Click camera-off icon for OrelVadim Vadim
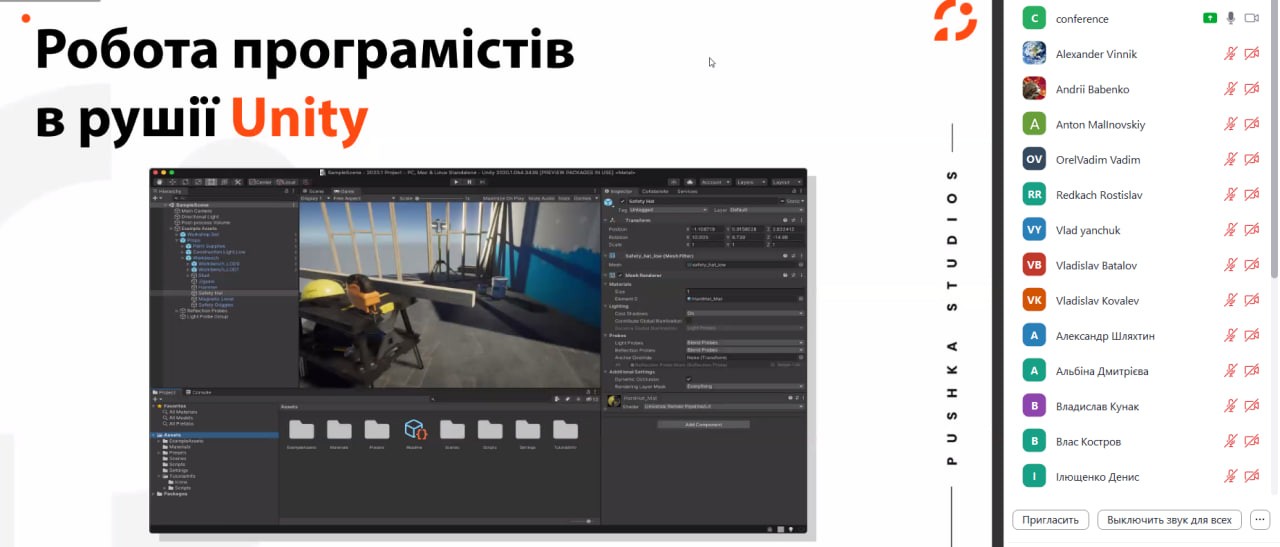This screenshot has height=547, width=1280. [x=1251, y=159]
